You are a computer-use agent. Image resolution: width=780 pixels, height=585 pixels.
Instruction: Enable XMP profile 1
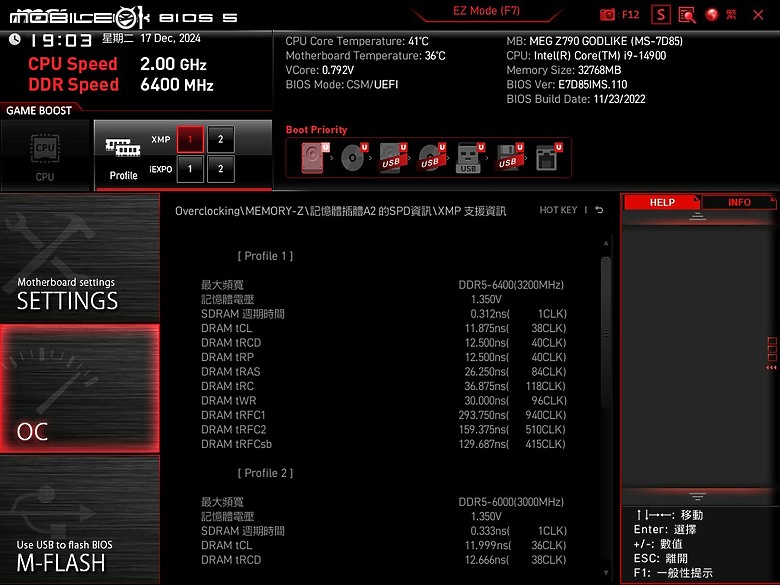click(x=190, y=139)
